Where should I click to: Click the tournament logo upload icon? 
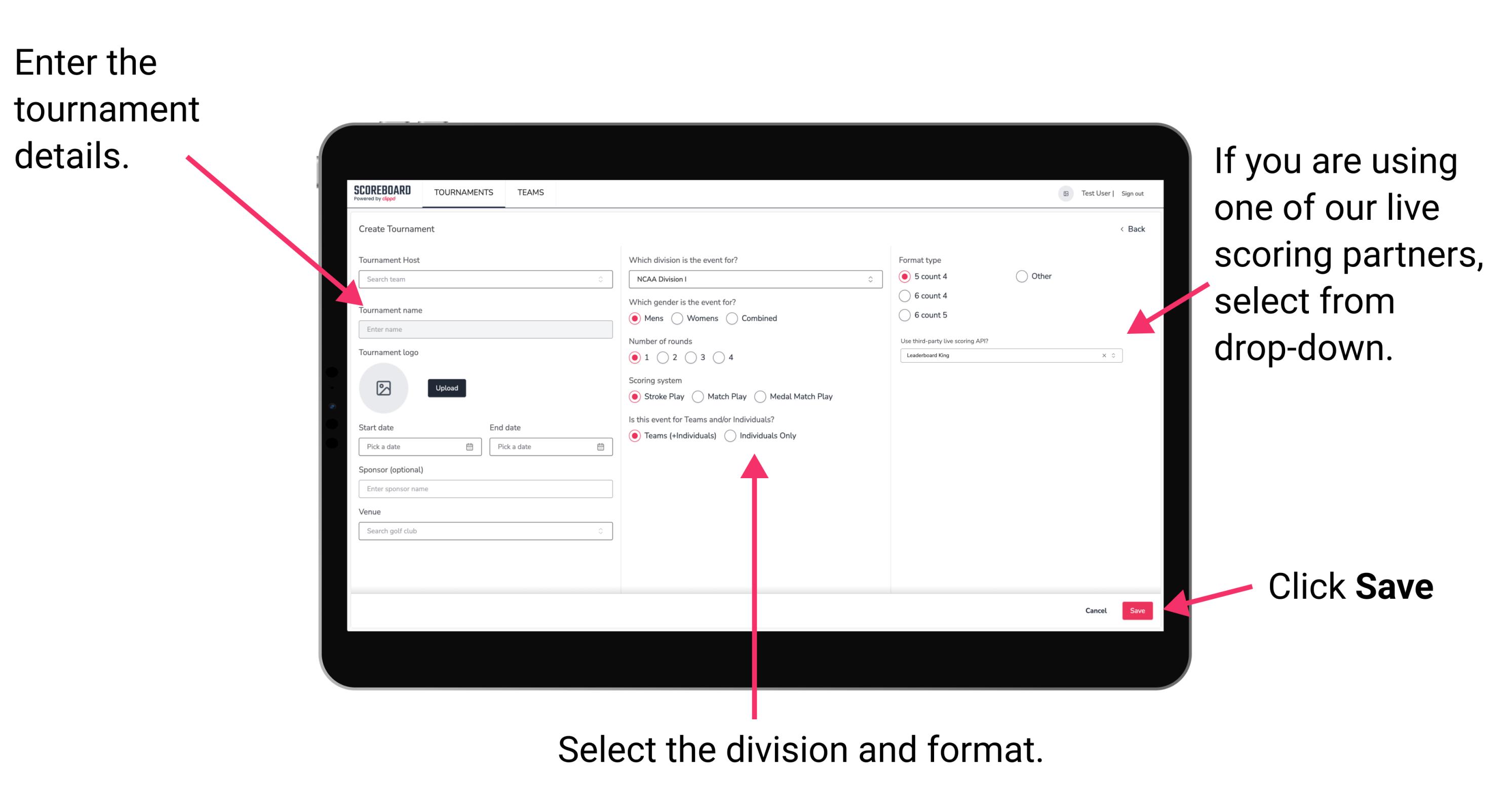coord(385,388)
